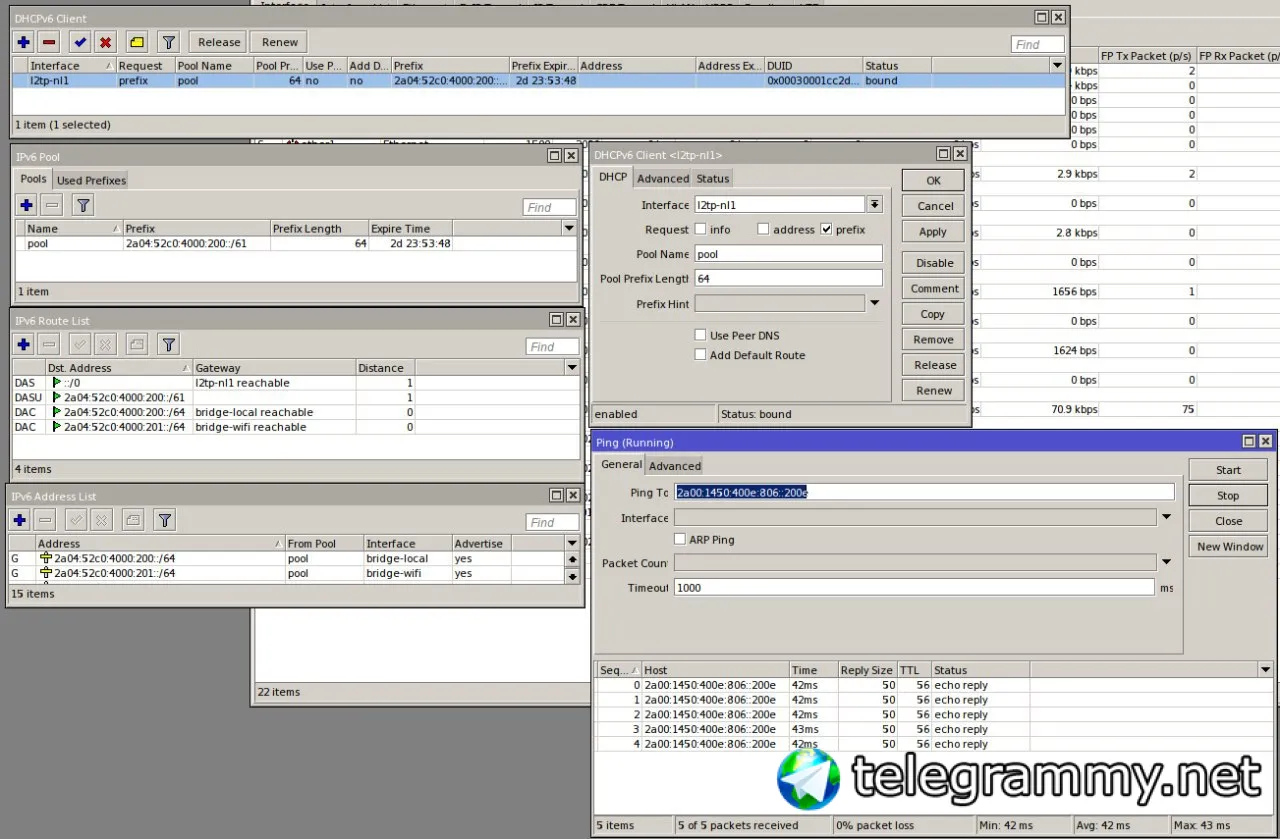Open the Status tab in DHCPv6 Client dialog
The image size is (1280, 839).
tap(713, 178)
